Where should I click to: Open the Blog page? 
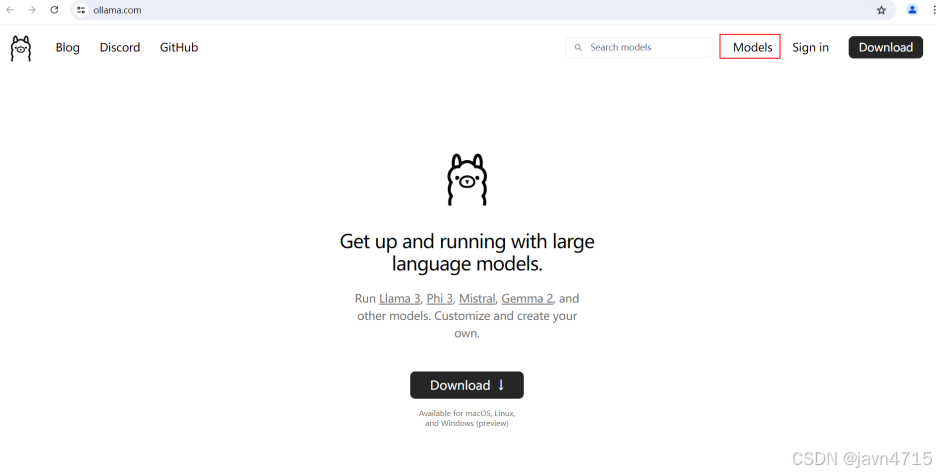(67, 47)
